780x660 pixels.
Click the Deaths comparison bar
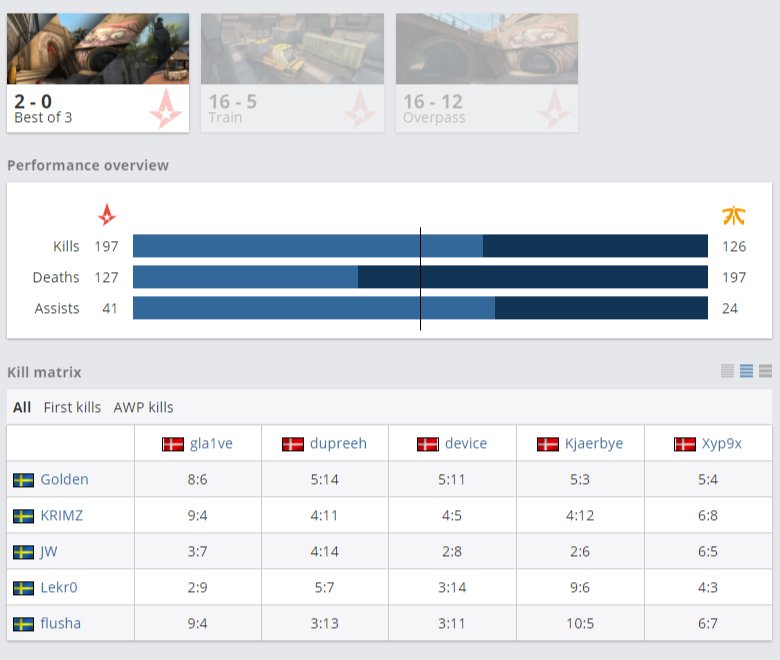(x=420, y=277)
